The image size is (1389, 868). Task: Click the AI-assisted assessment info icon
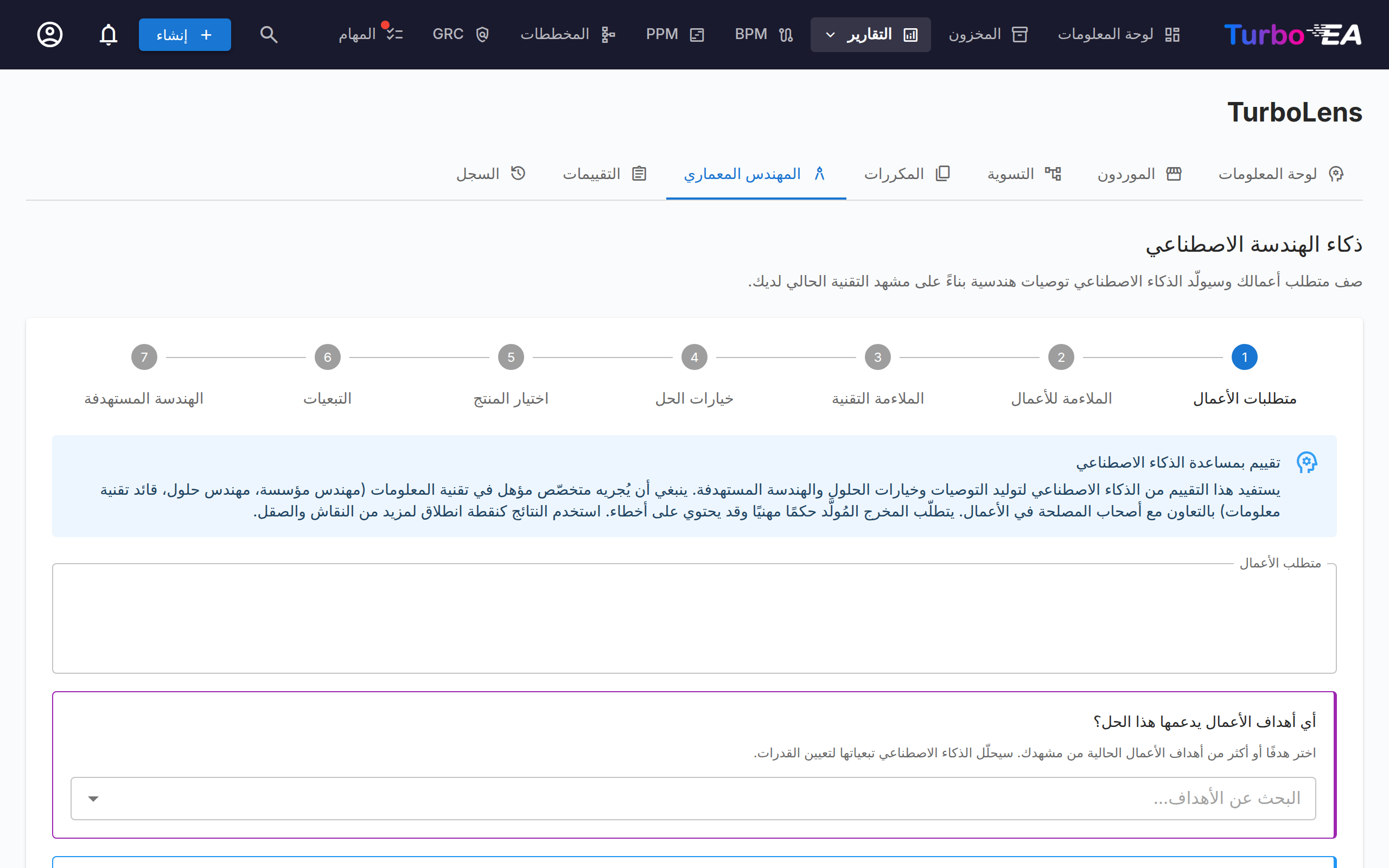click(1307, 462)
